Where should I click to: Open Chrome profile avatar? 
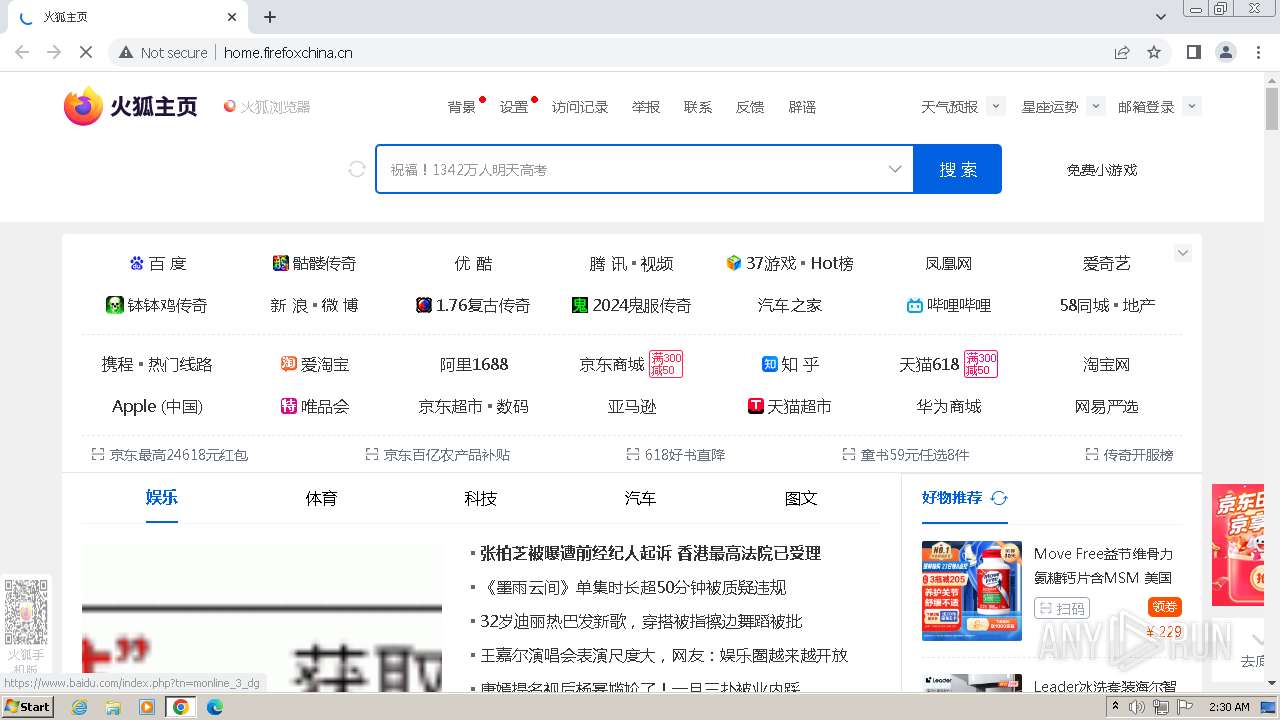(1226, 53)
